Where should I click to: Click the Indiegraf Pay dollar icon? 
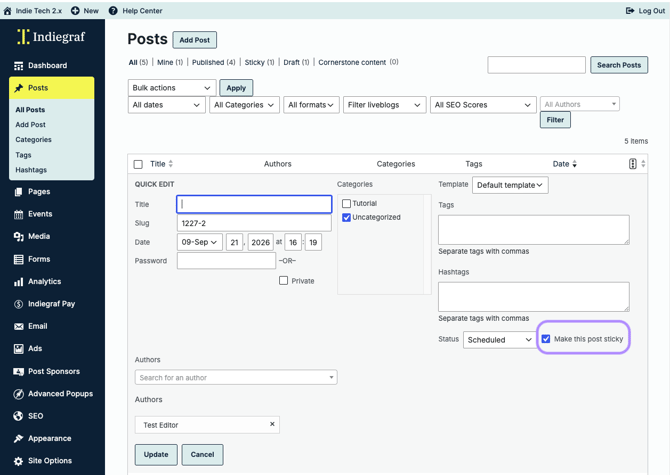tap(18, 304)
